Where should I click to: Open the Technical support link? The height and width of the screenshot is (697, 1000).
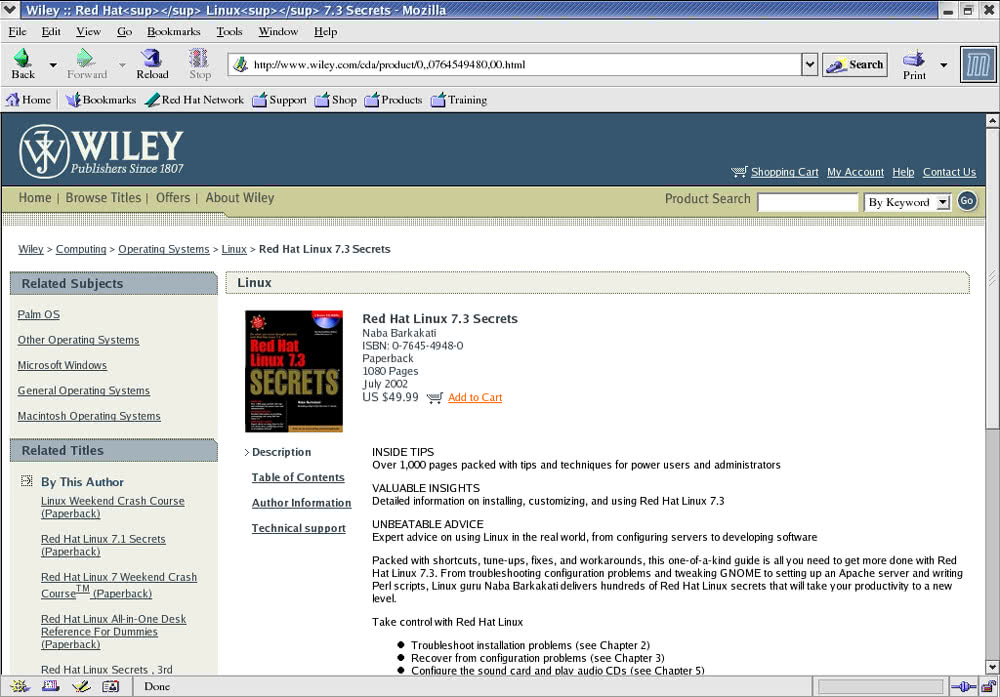[298, 528]
